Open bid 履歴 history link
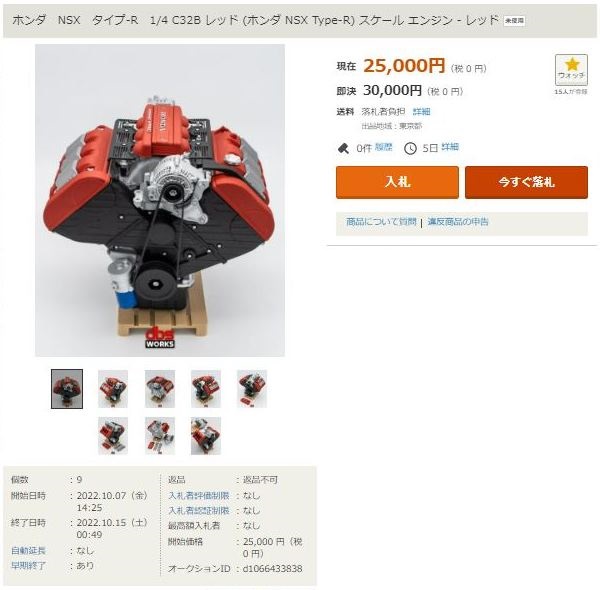600x590 pixels. click(x=383, y=147)
